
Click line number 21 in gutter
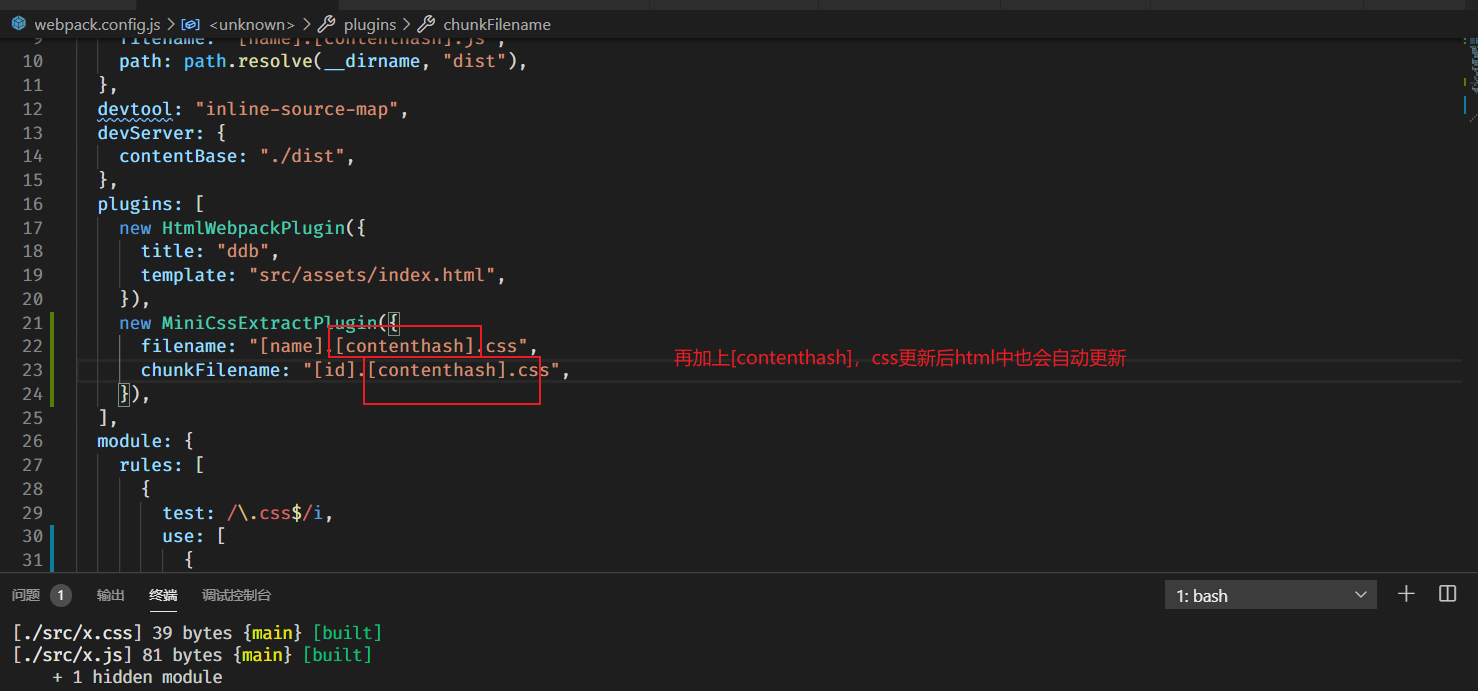point(33,322)
